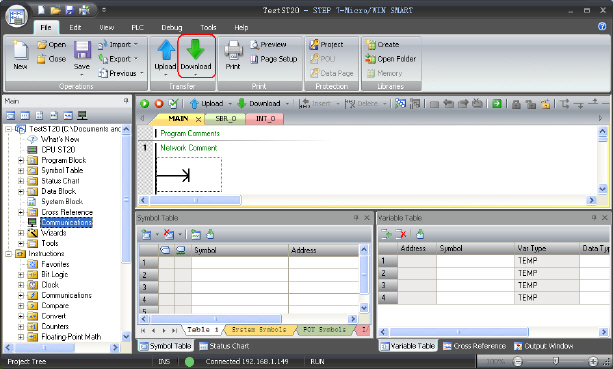The height and width of the screenshot is (369, 613).
Task: Open the Export dropdown
Action: coord(118,59)
